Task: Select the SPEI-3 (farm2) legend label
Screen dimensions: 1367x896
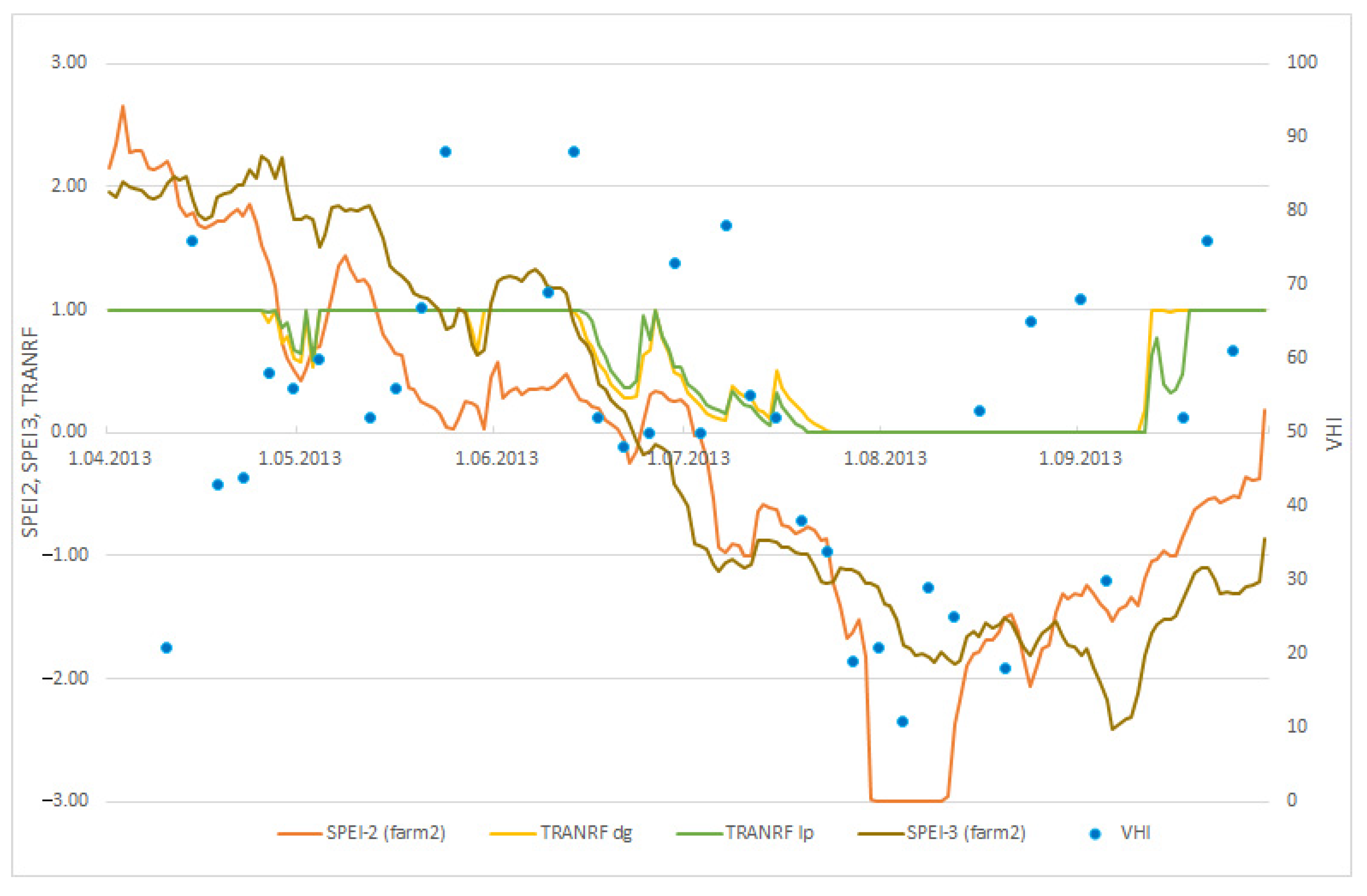Action: click(x=965, y=832)
